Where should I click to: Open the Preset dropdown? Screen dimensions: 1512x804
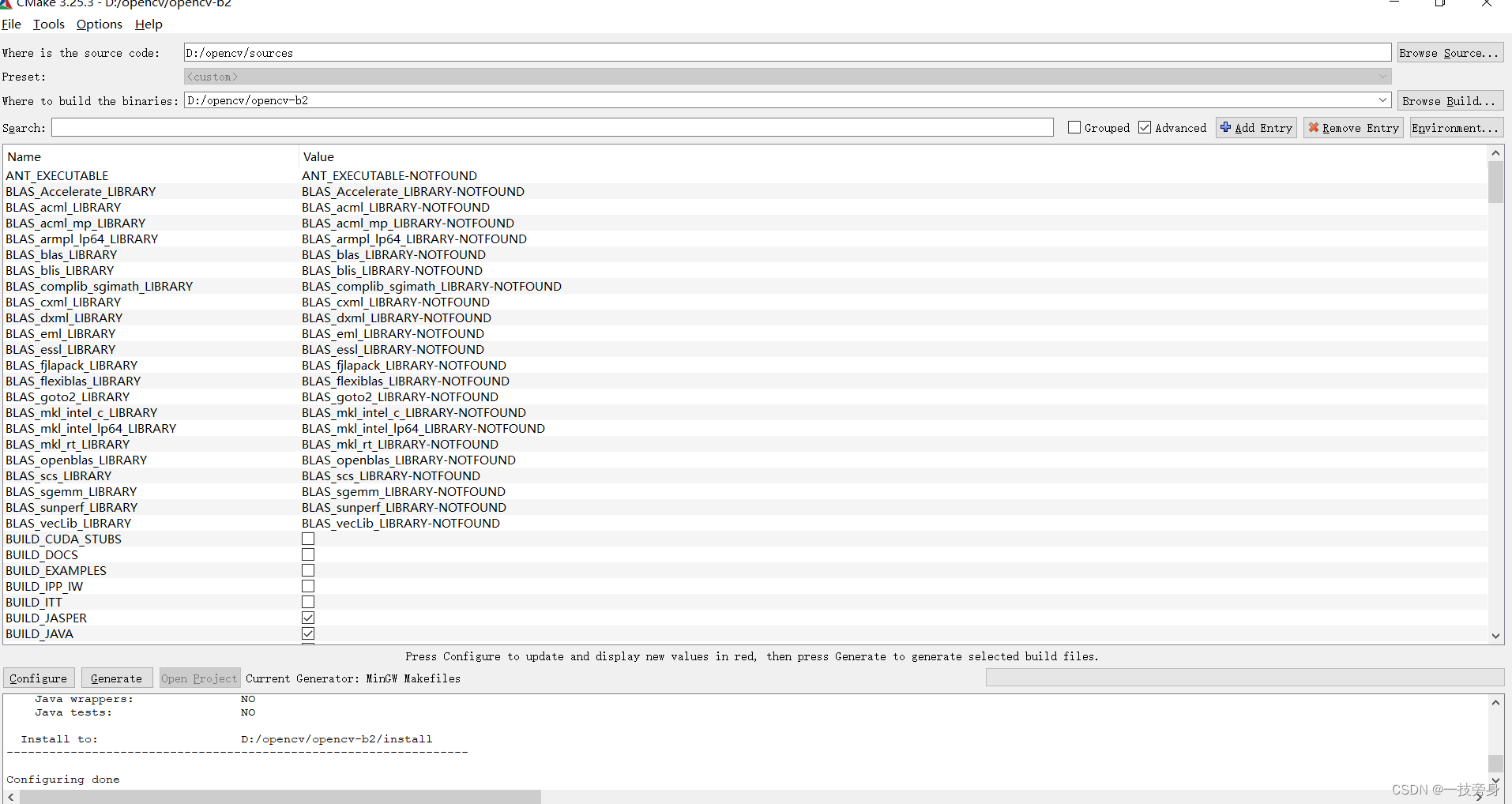[x=1384, y=76]
